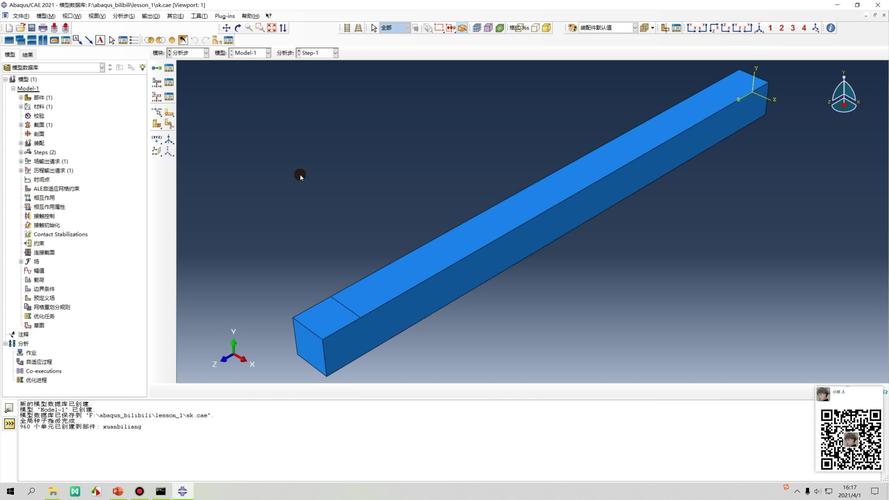Select Contact Stabilizations in the model tree
Image resolution: width=889 pixels, height=500 pixels.
coord(60,234)
